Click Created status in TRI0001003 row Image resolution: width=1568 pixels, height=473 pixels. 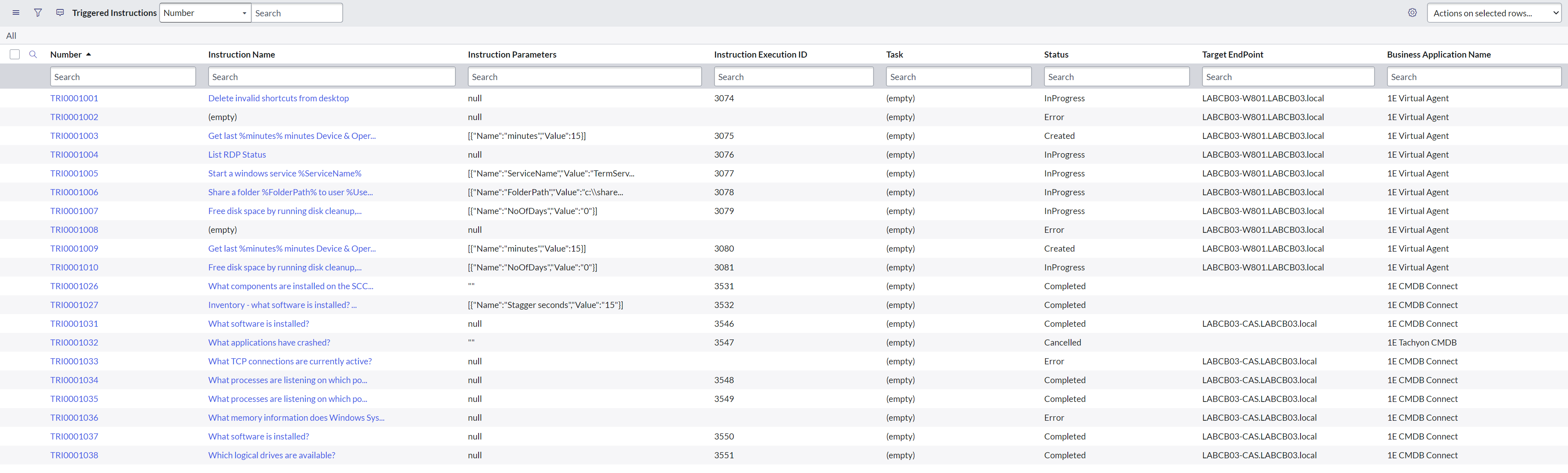click(x=1060, y=136)
